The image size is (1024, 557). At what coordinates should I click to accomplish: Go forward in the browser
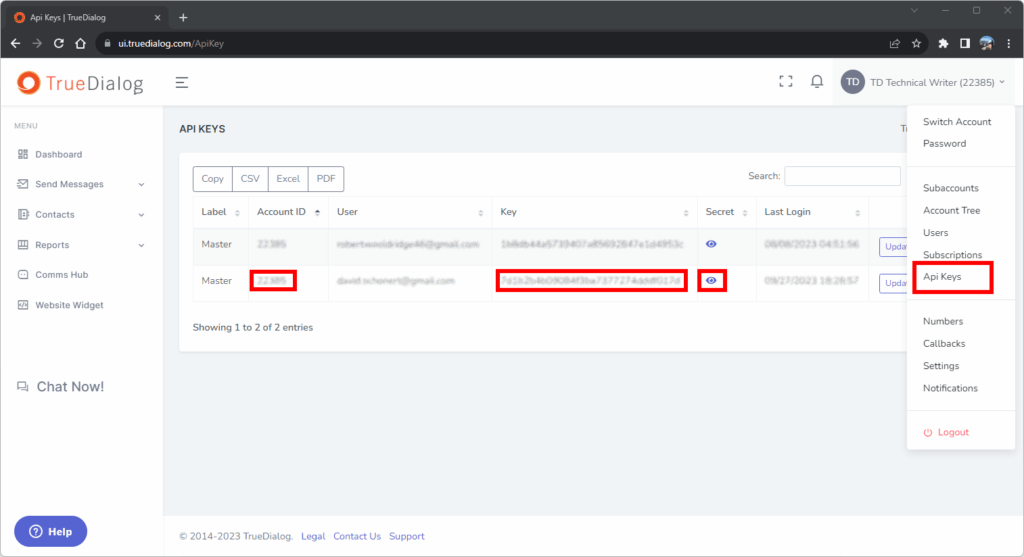click(x=37, y=43)
